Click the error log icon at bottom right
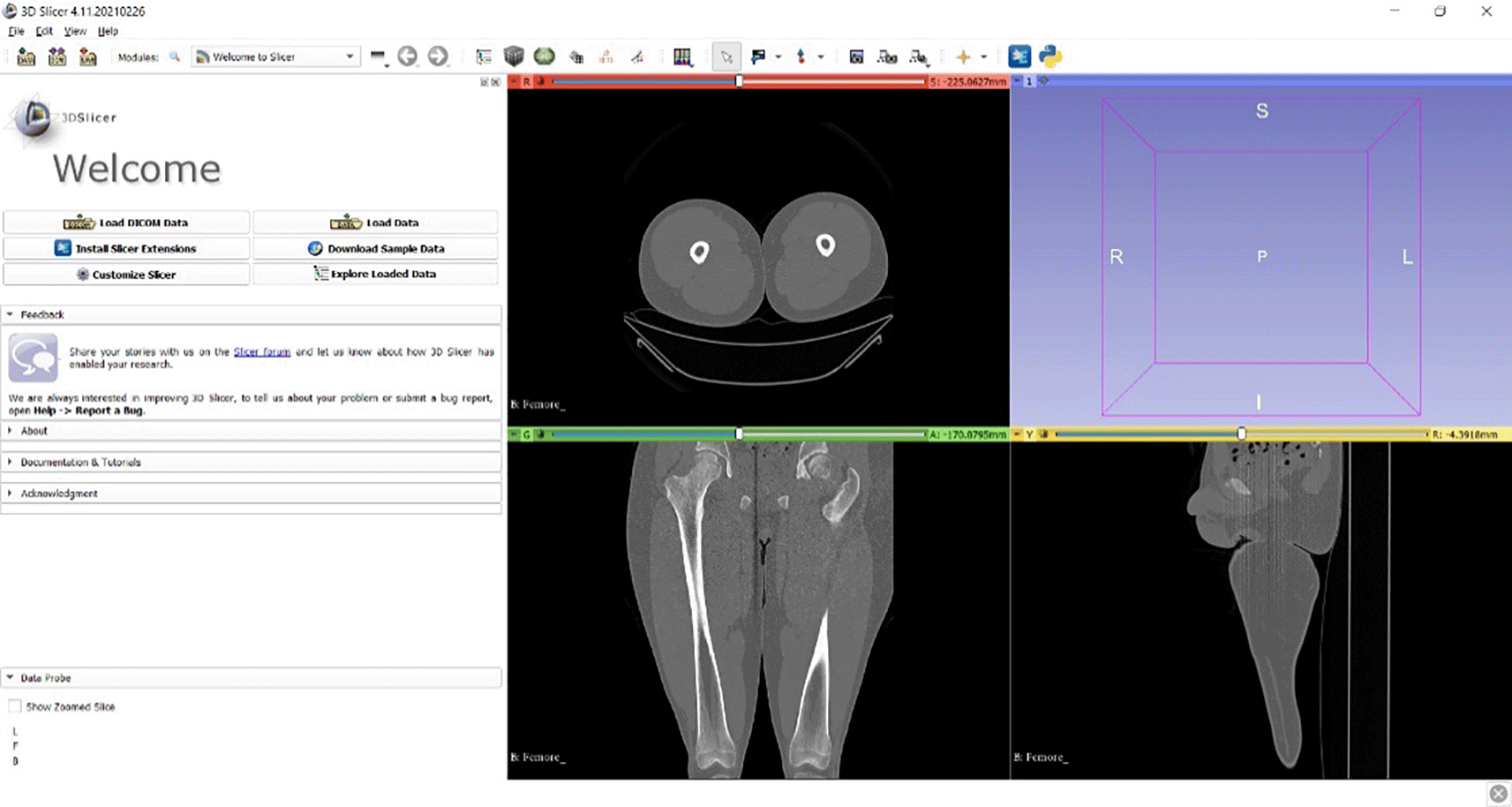This screenshot has height=807, width=1512. [1498, 794]
